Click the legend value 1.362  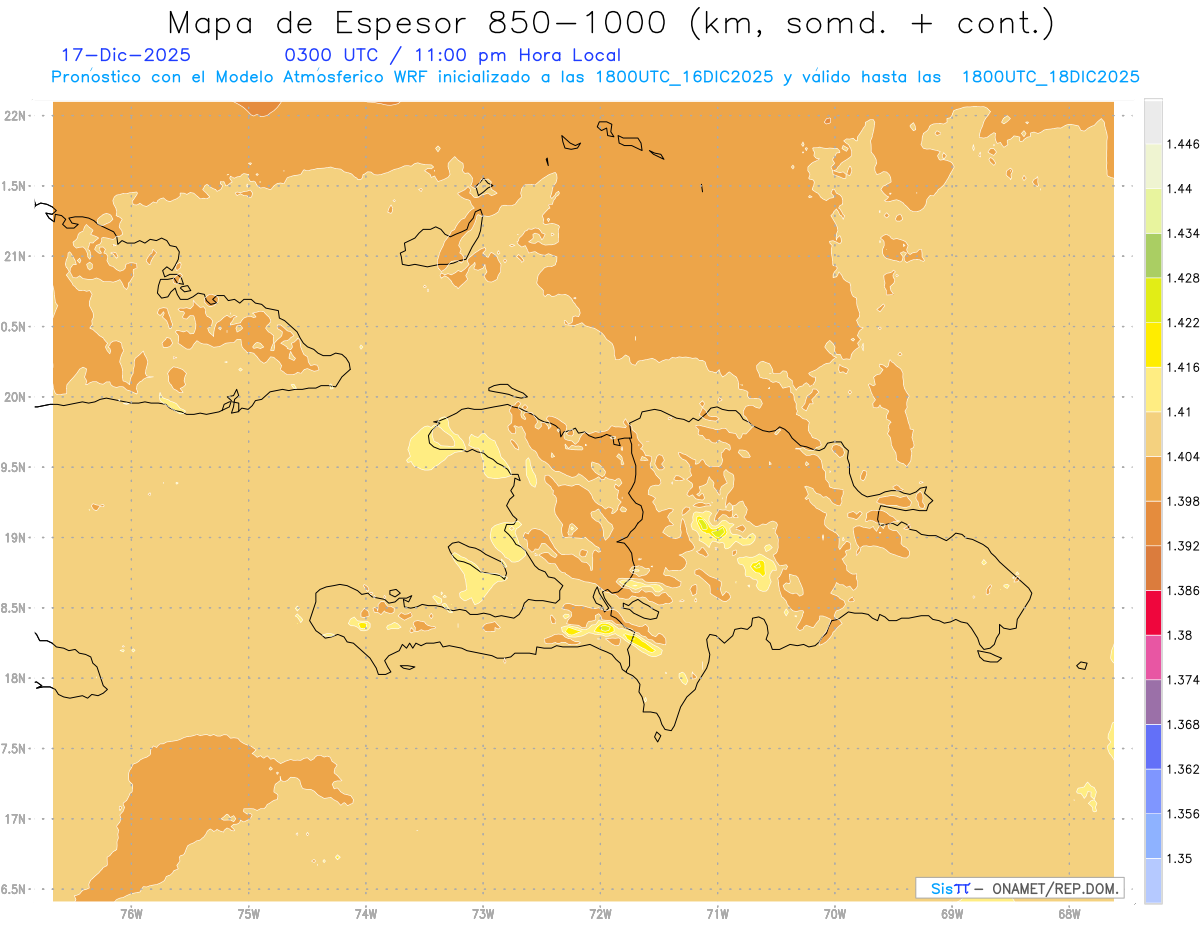coord(1183,769)
